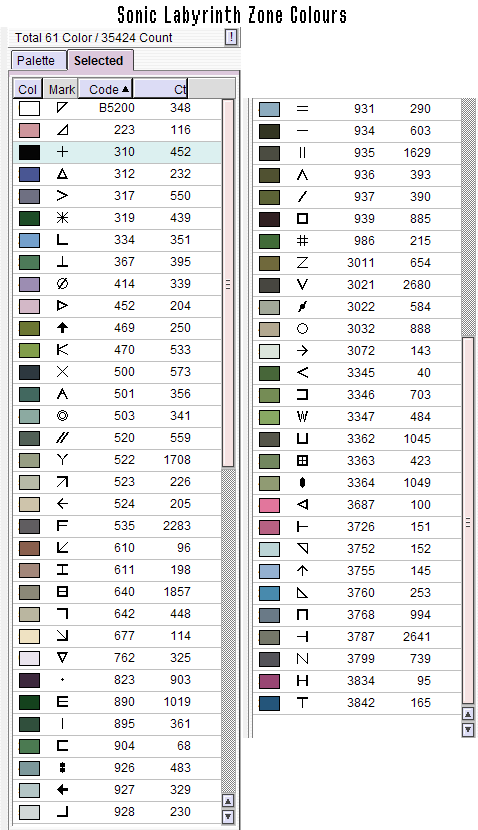Click the exclamation info button
The height and width of the screenshot is (830, 478).
click(231, 37)
